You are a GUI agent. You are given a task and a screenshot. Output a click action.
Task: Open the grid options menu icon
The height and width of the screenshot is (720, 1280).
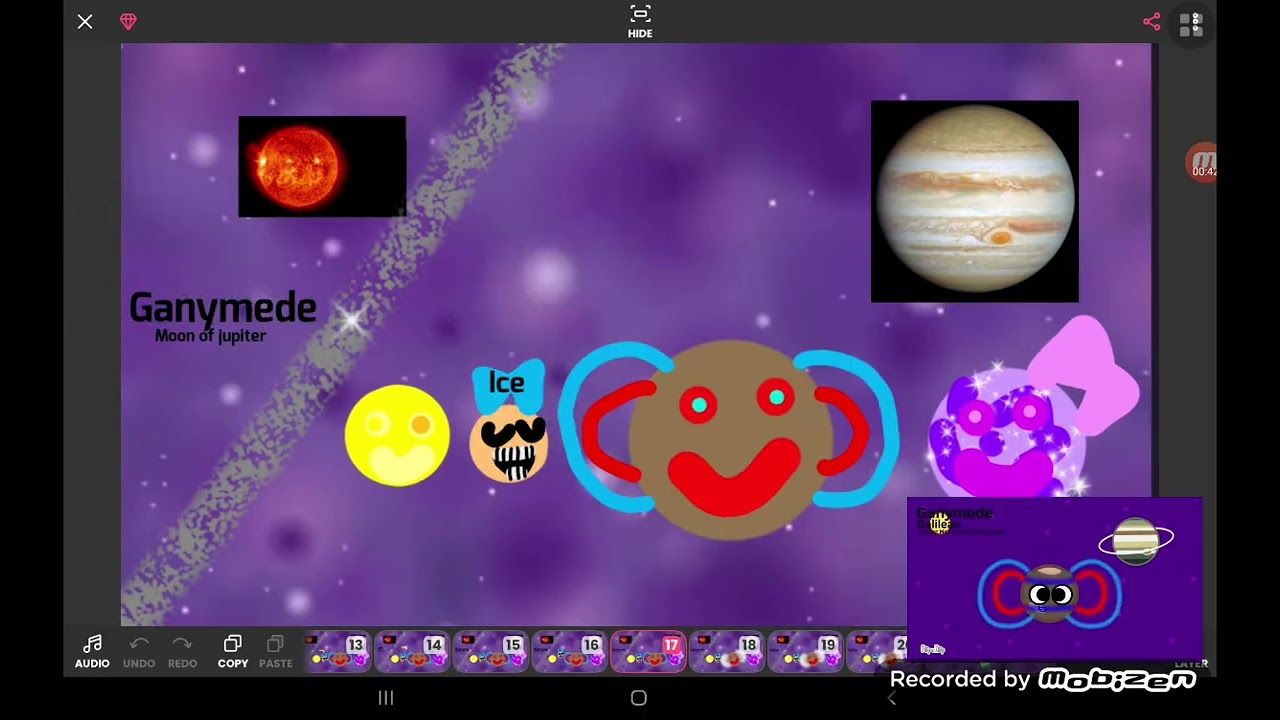coord(1190,25)
